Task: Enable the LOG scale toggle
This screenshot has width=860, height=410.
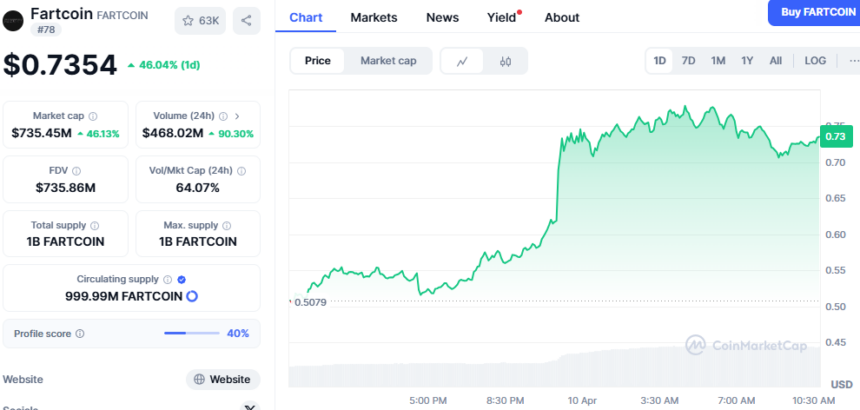Action: pos(815,61)
